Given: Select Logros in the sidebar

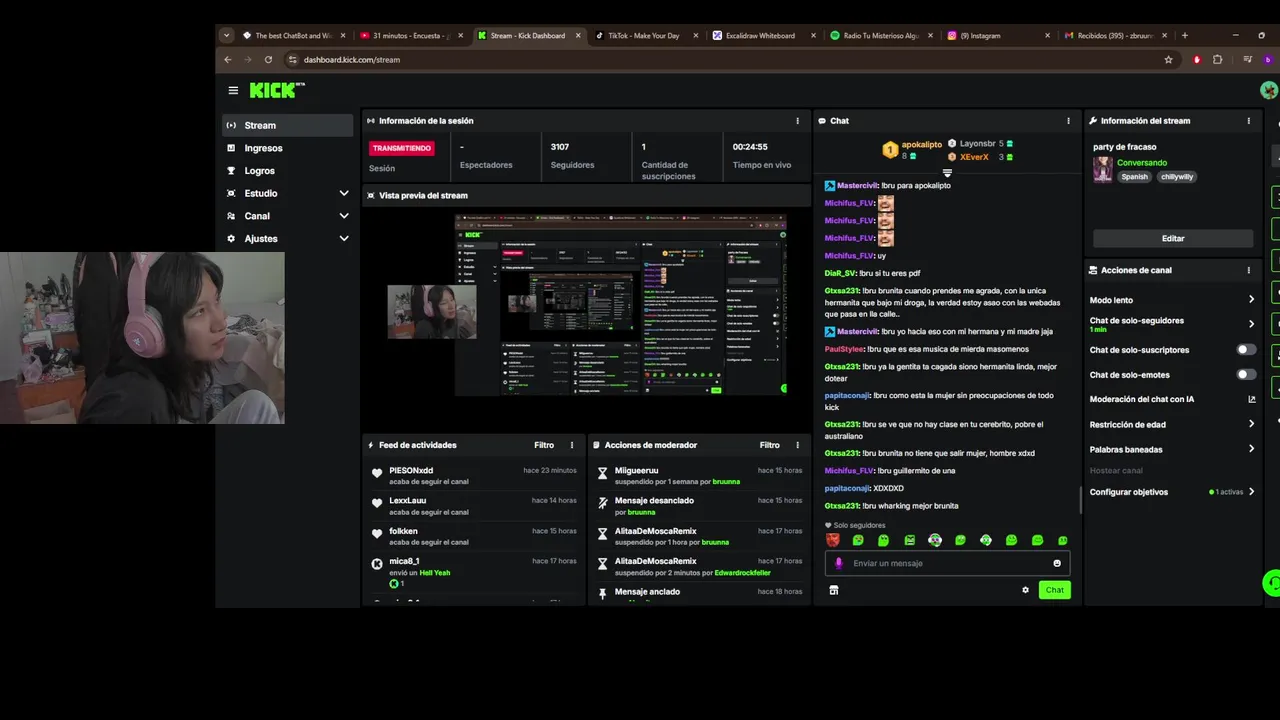Looking at the screenshot, I should tap(287, 171).
